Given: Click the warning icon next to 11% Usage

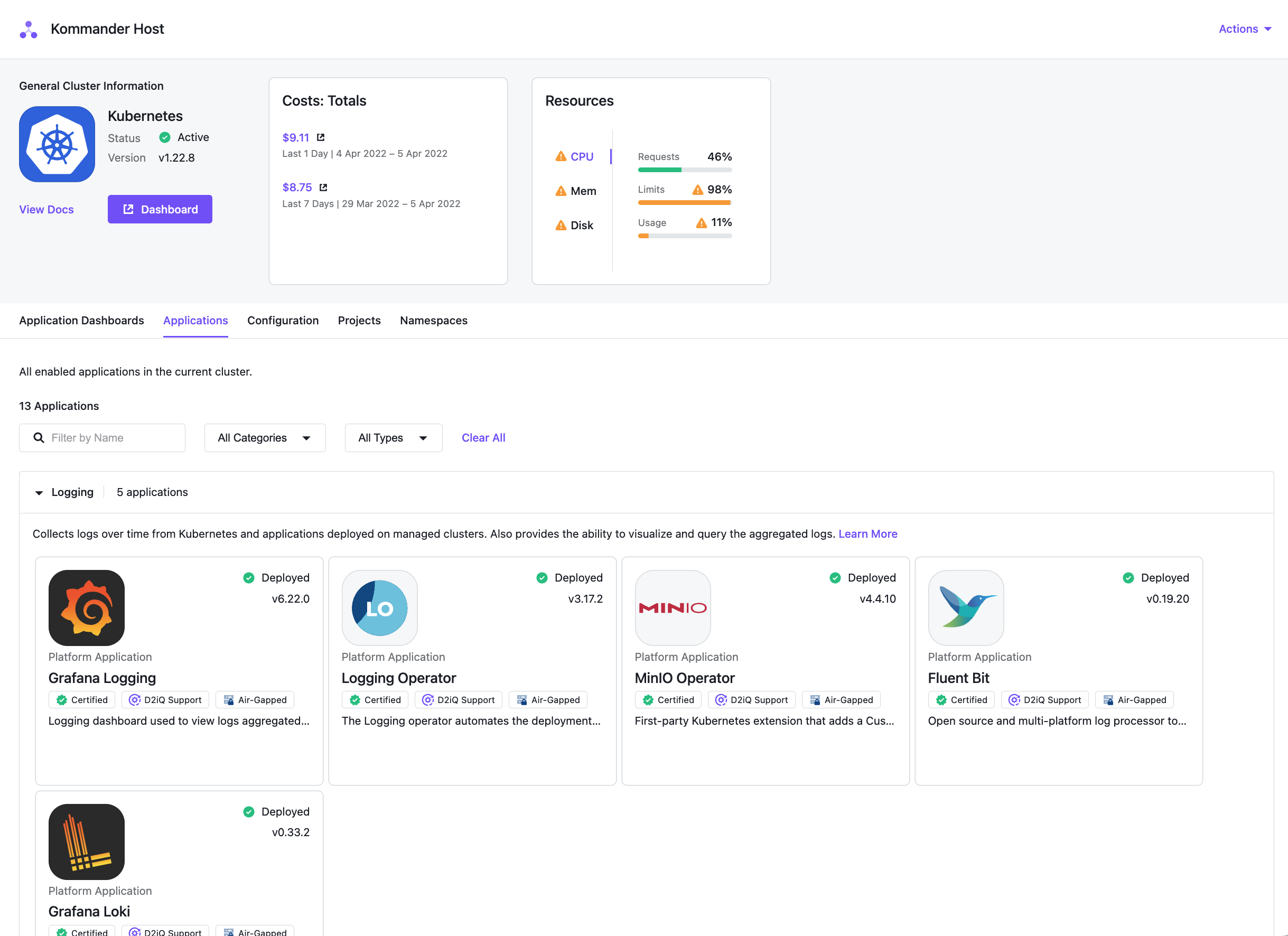Looking at the screenshot, I should (x=702, y=222).
